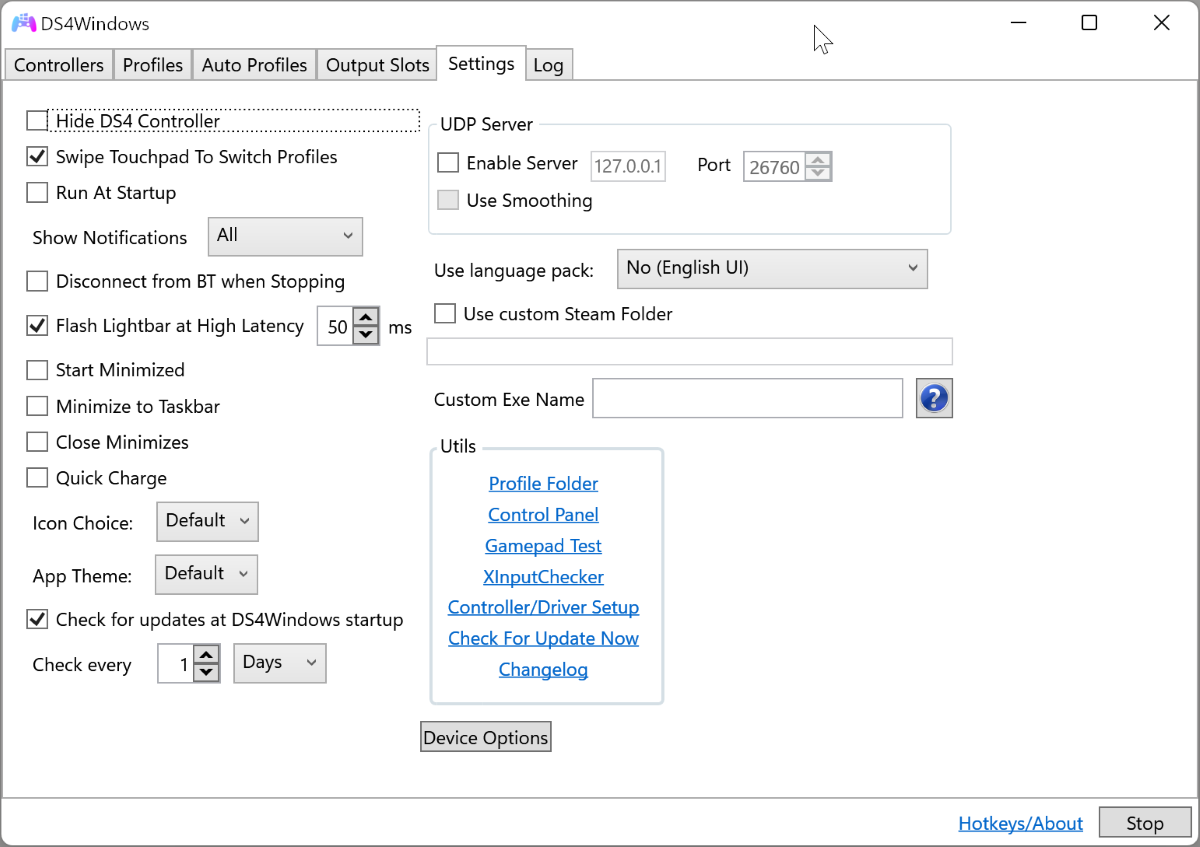Open the Hotkeys/About link
Image resolution: width=1200 pixels, height=847 pixels.
[x=1020, y=824]
